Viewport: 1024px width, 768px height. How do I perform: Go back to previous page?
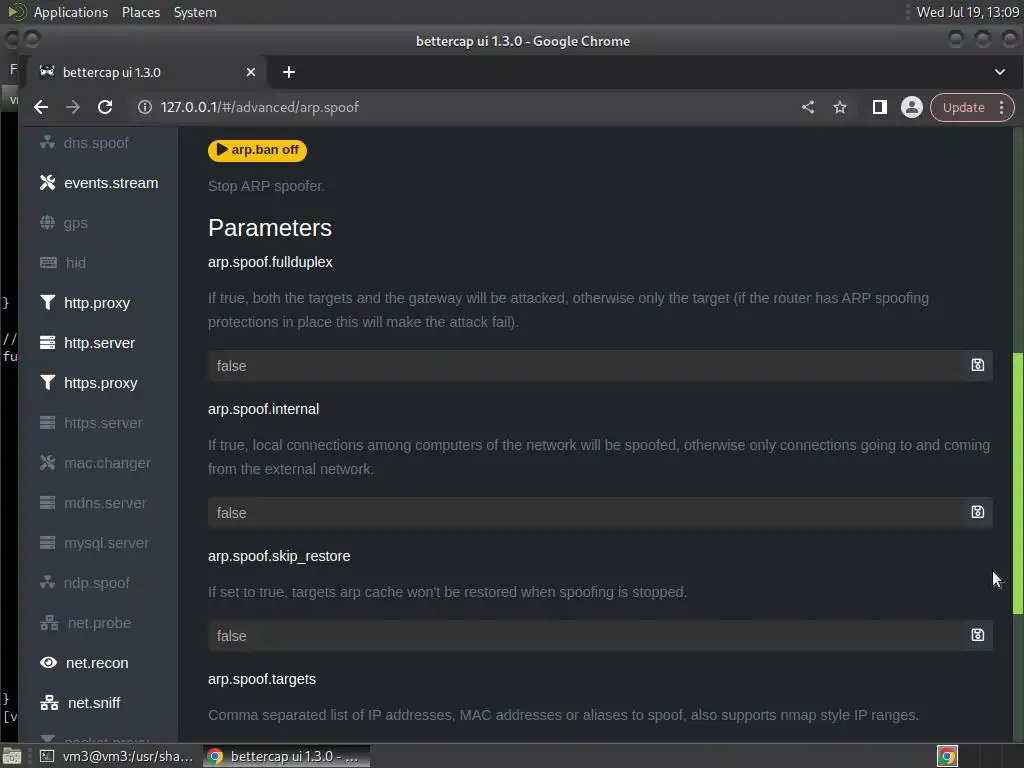click(x=41, y=107)
